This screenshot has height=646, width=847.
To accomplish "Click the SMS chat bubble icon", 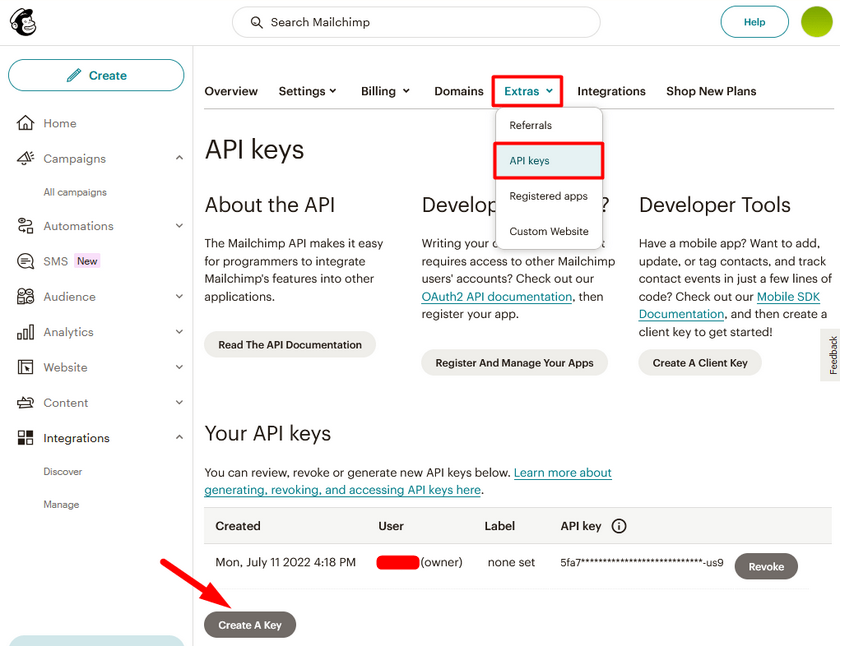I will pyautogui.click(x=25, y=261).
